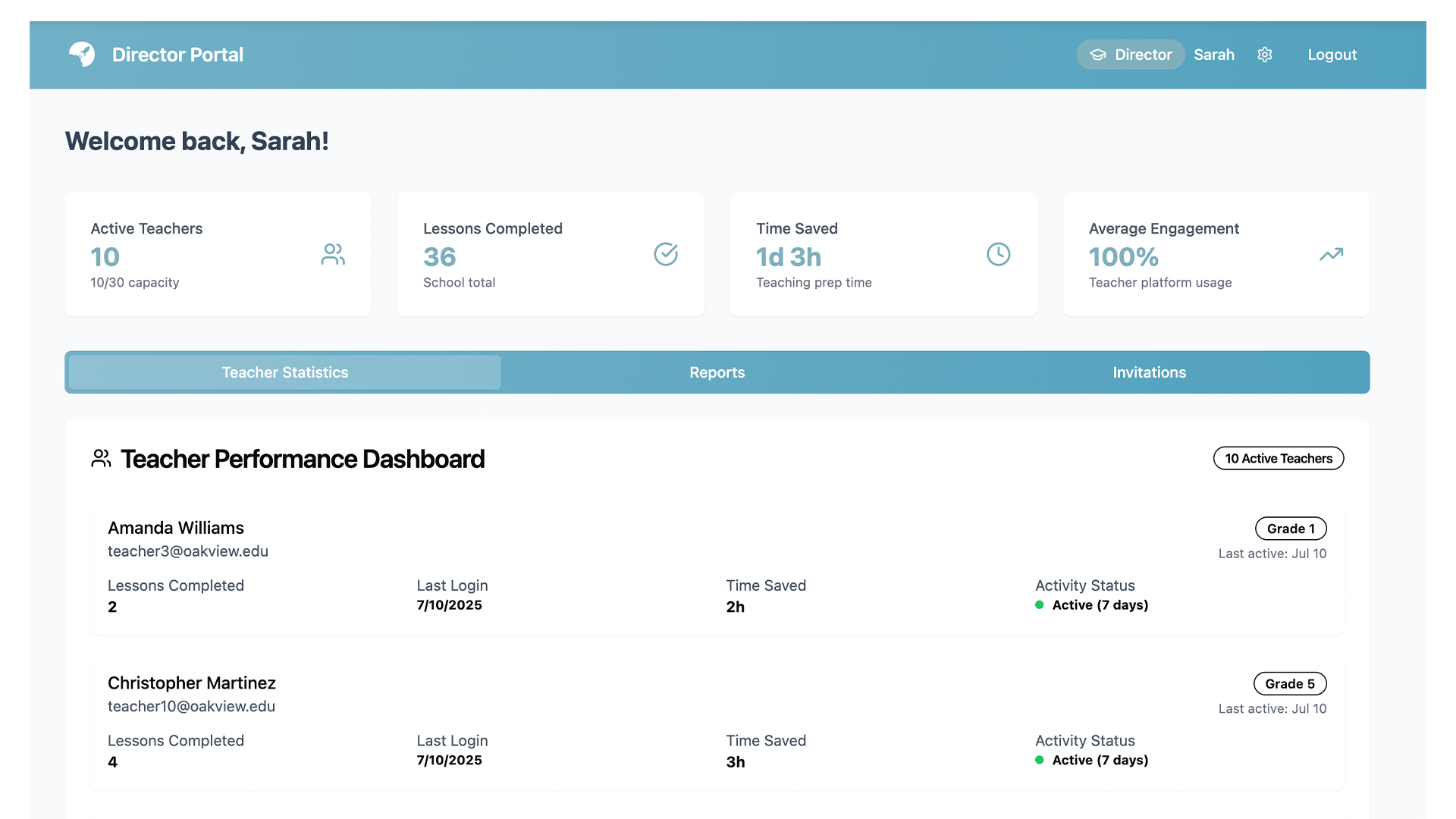Click the Director Portal globe logo icon
Image resolution: width=1456 pixels, height=819 pixels.
(81, 54)
